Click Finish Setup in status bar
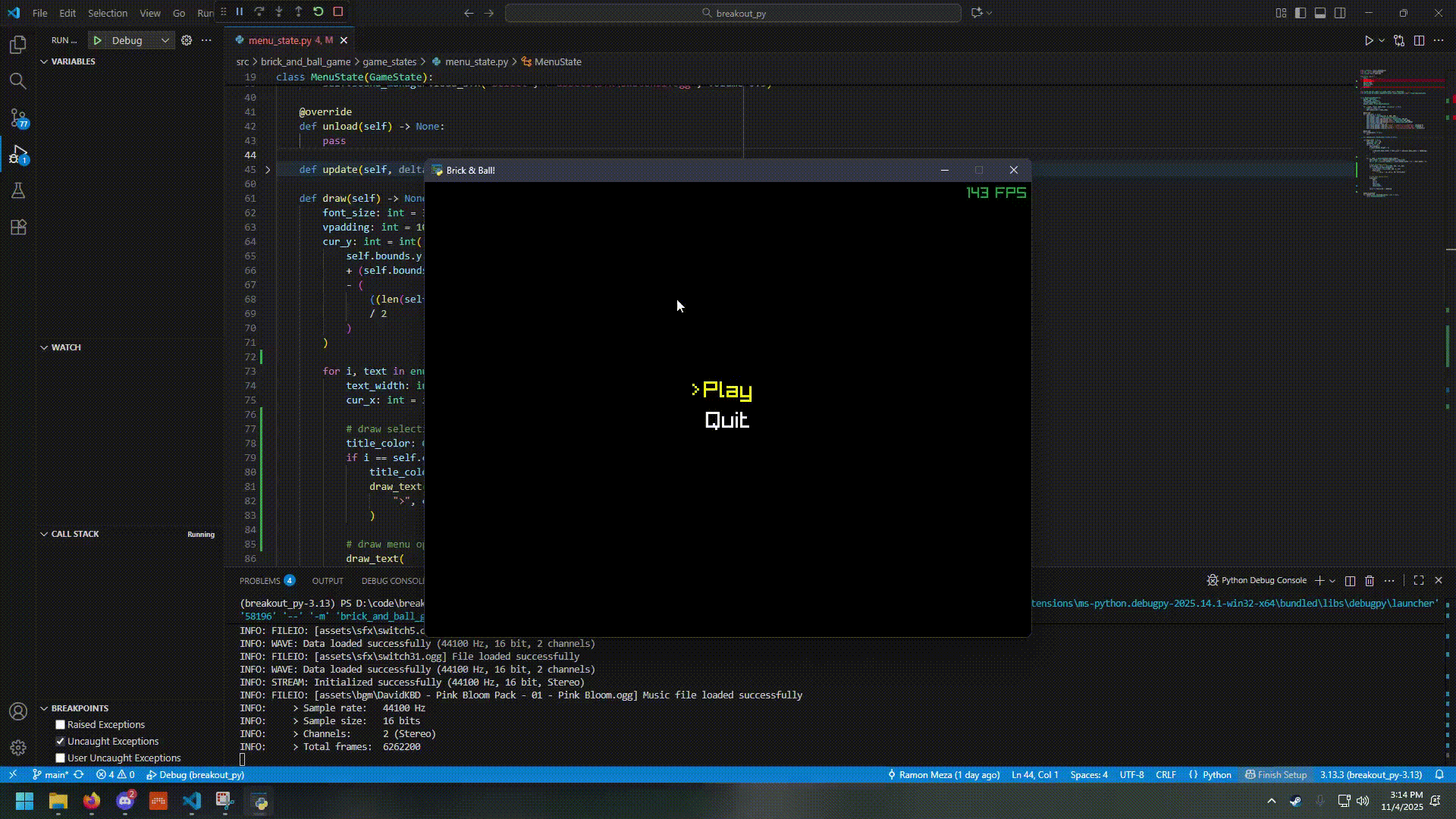1456x819 pixels. [1276, 775]
